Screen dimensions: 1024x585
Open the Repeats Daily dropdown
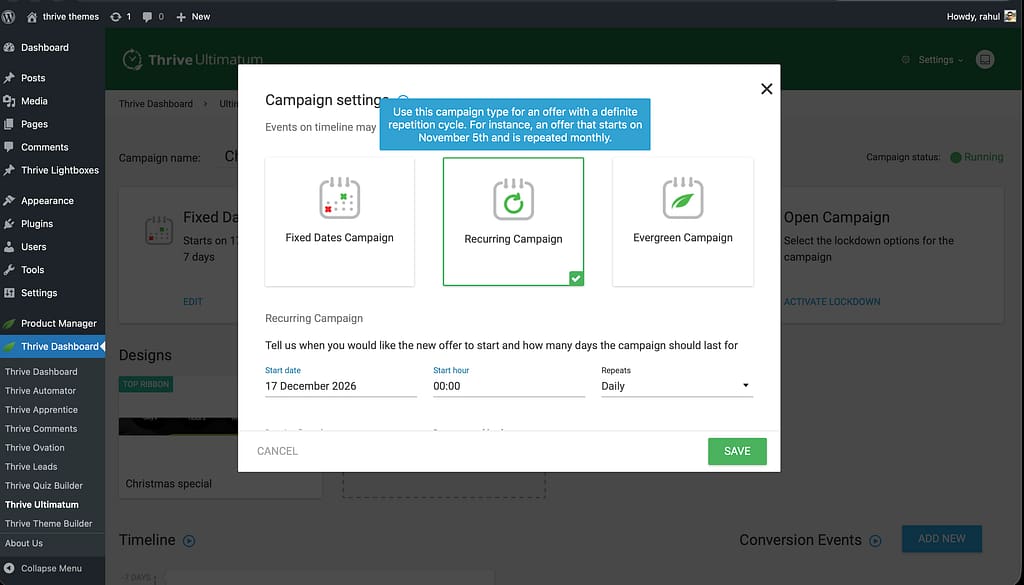point(677,386)
